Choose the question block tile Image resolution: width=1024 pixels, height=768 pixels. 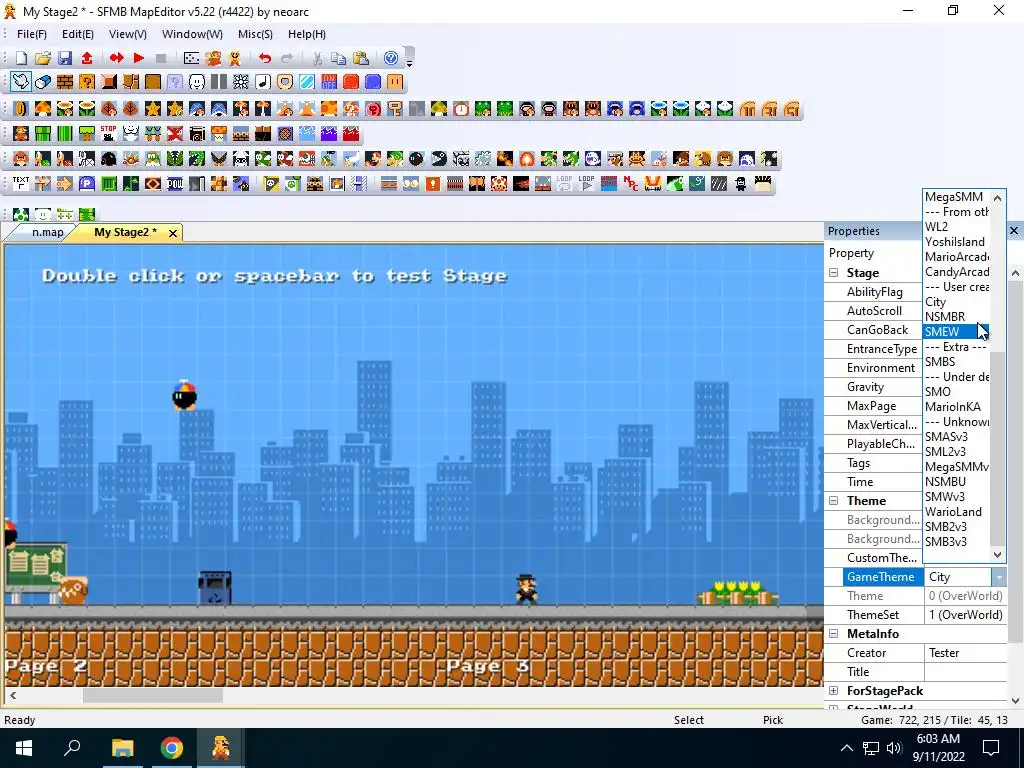click(x=87, y=82)
